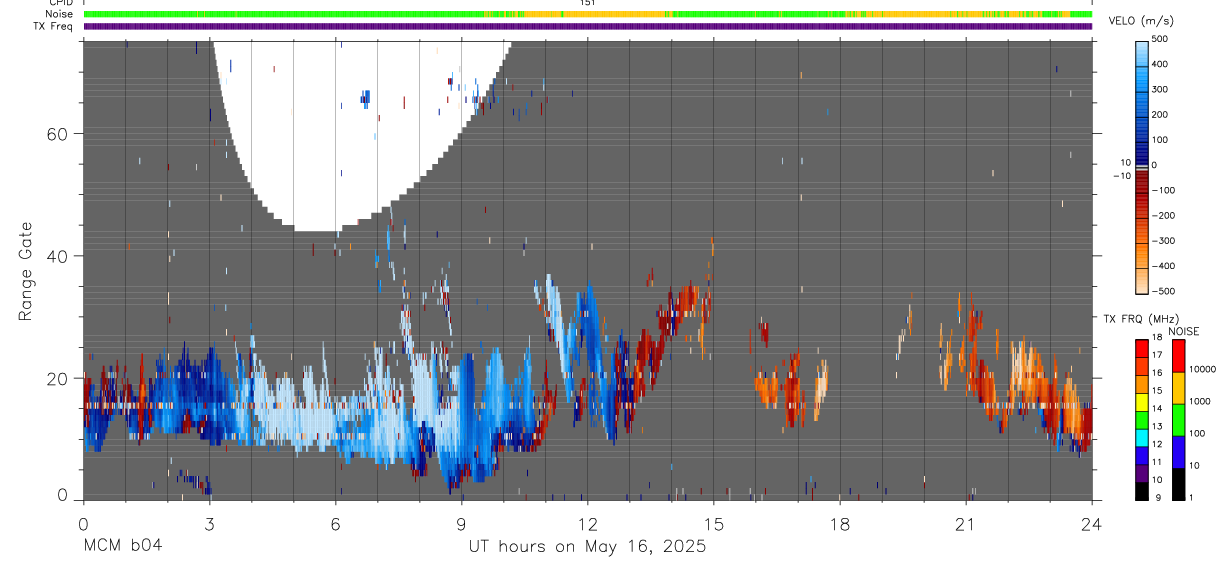Click the purple TX Freq strip above the plot
The width and height of the screenshot is (1228, 567).
tap(587, 26)
